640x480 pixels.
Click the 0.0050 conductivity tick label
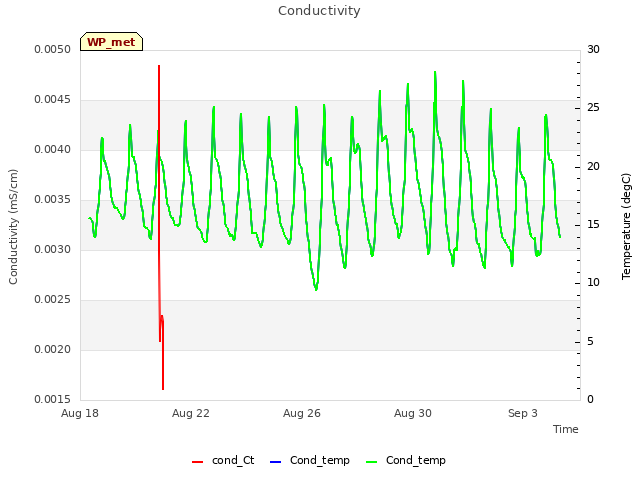coord(53,50)
